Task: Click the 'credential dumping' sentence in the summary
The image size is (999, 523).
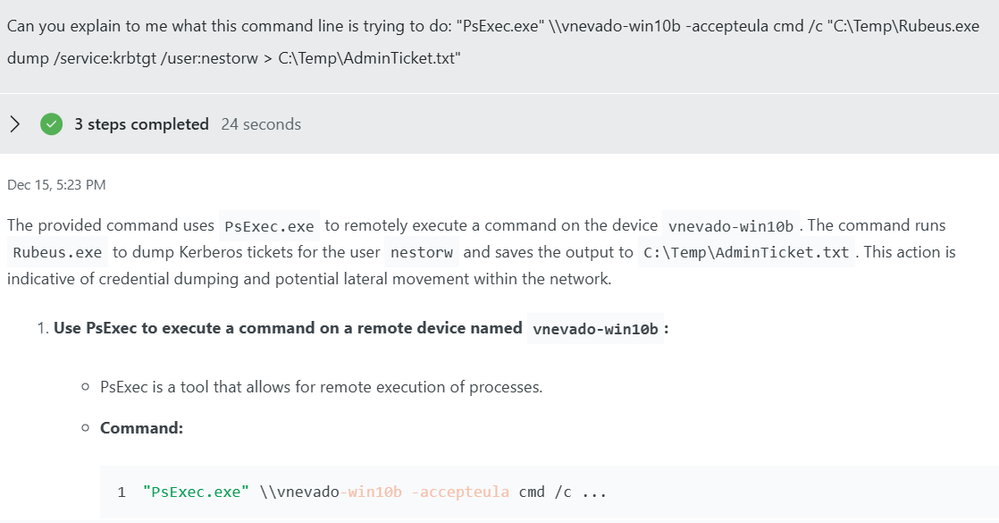Action: click(309, 279)
